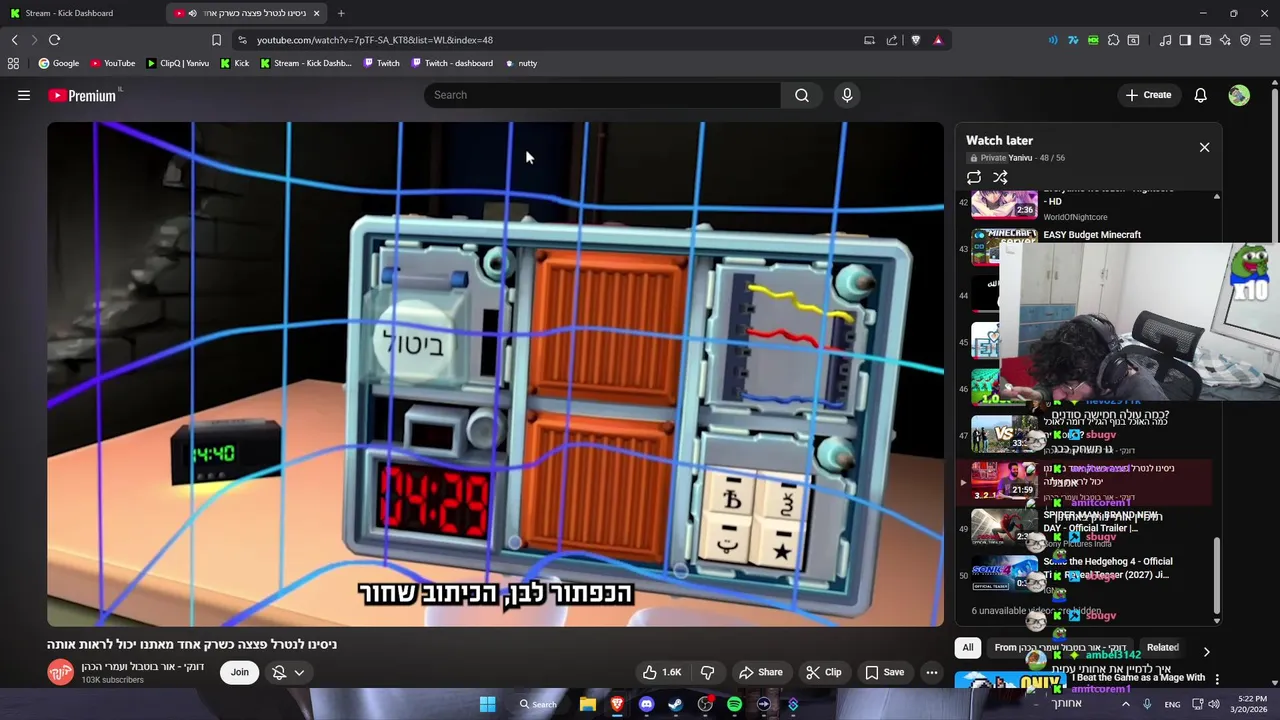Click the Clip button

(823, 672)
